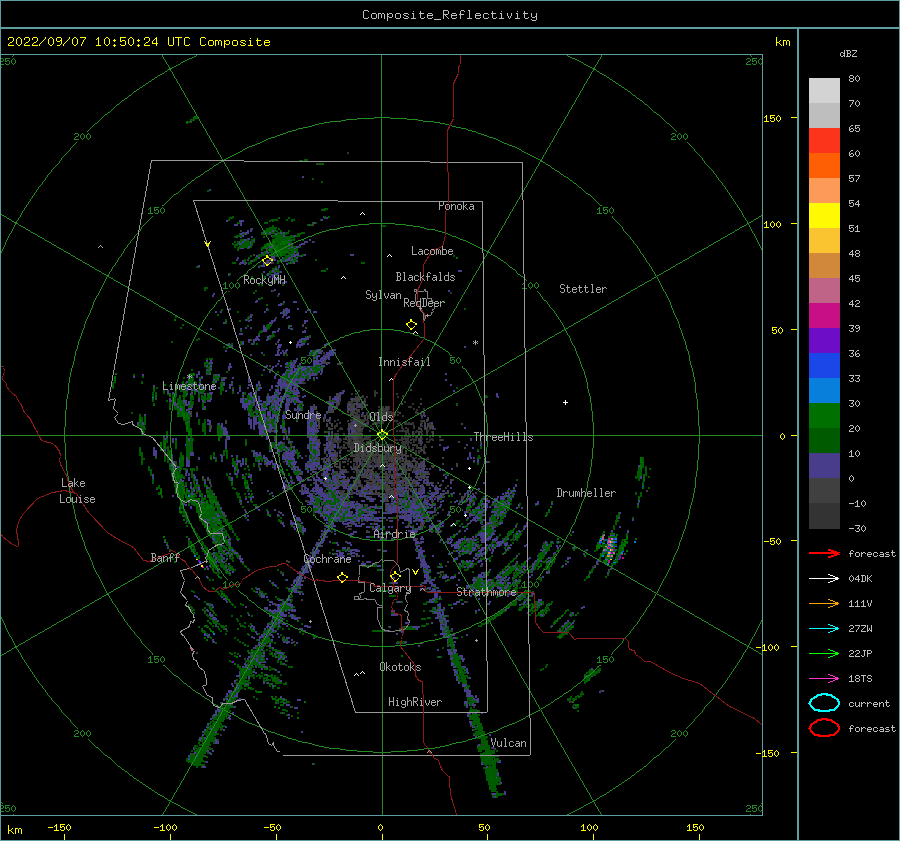Select the orange 111V arrow icon
The height and width of the screenshot is (841, 900).
point(824,603)
